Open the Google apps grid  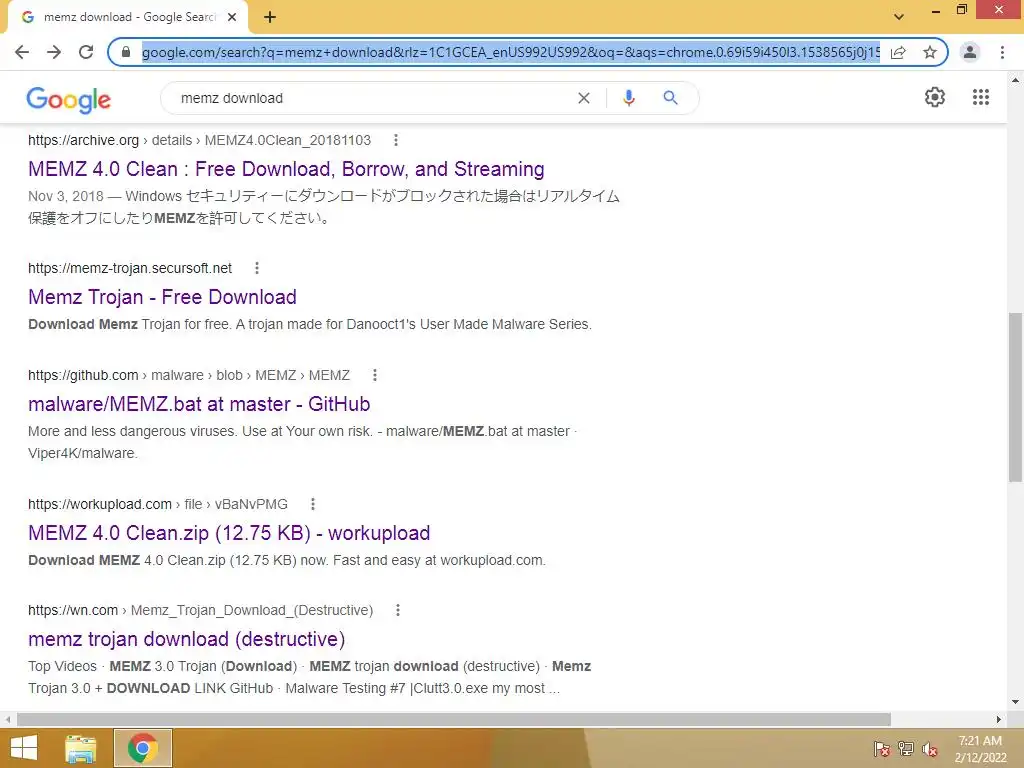click(x=980, y=97)
